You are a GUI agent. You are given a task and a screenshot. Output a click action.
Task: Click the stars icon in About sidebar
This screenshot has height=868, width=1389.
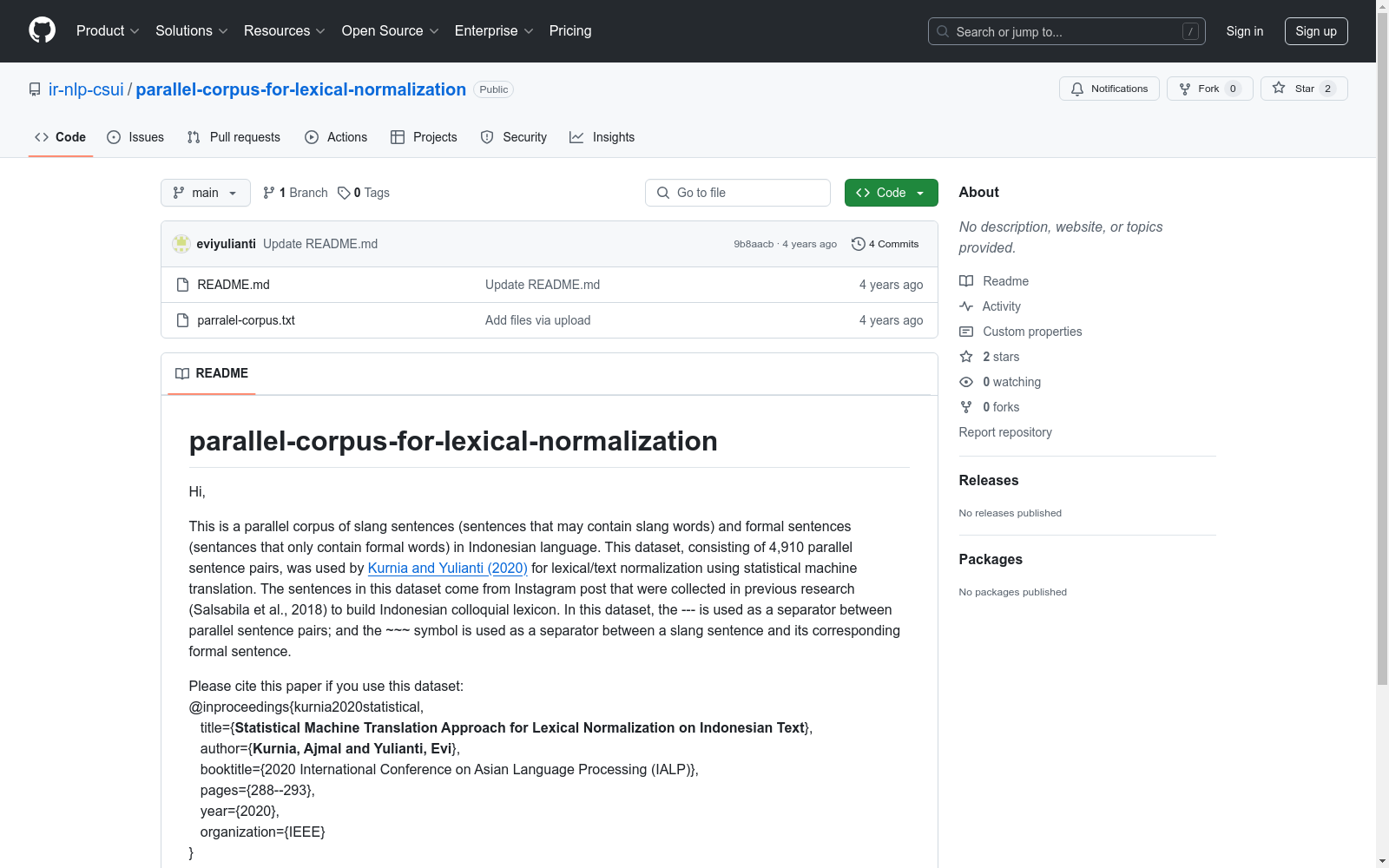click(x=966, y=357)
